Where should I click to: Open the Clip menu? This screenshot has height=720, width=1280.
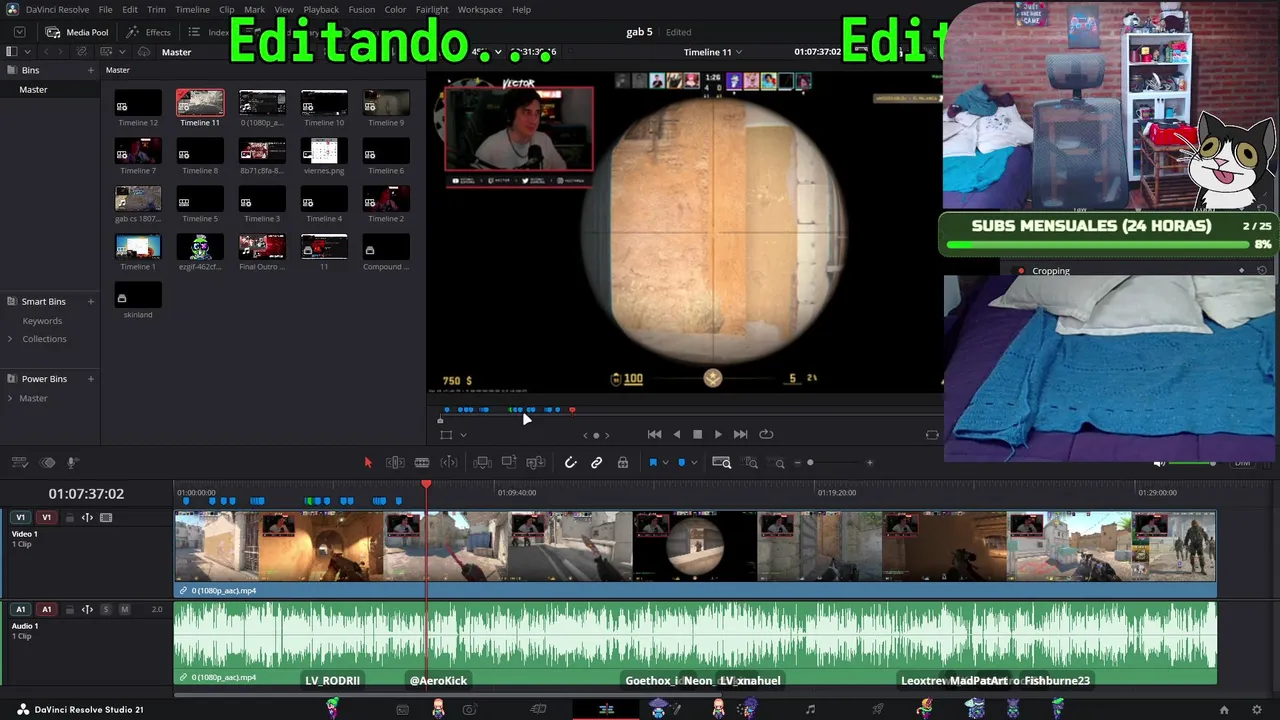[x=227, y=9]
